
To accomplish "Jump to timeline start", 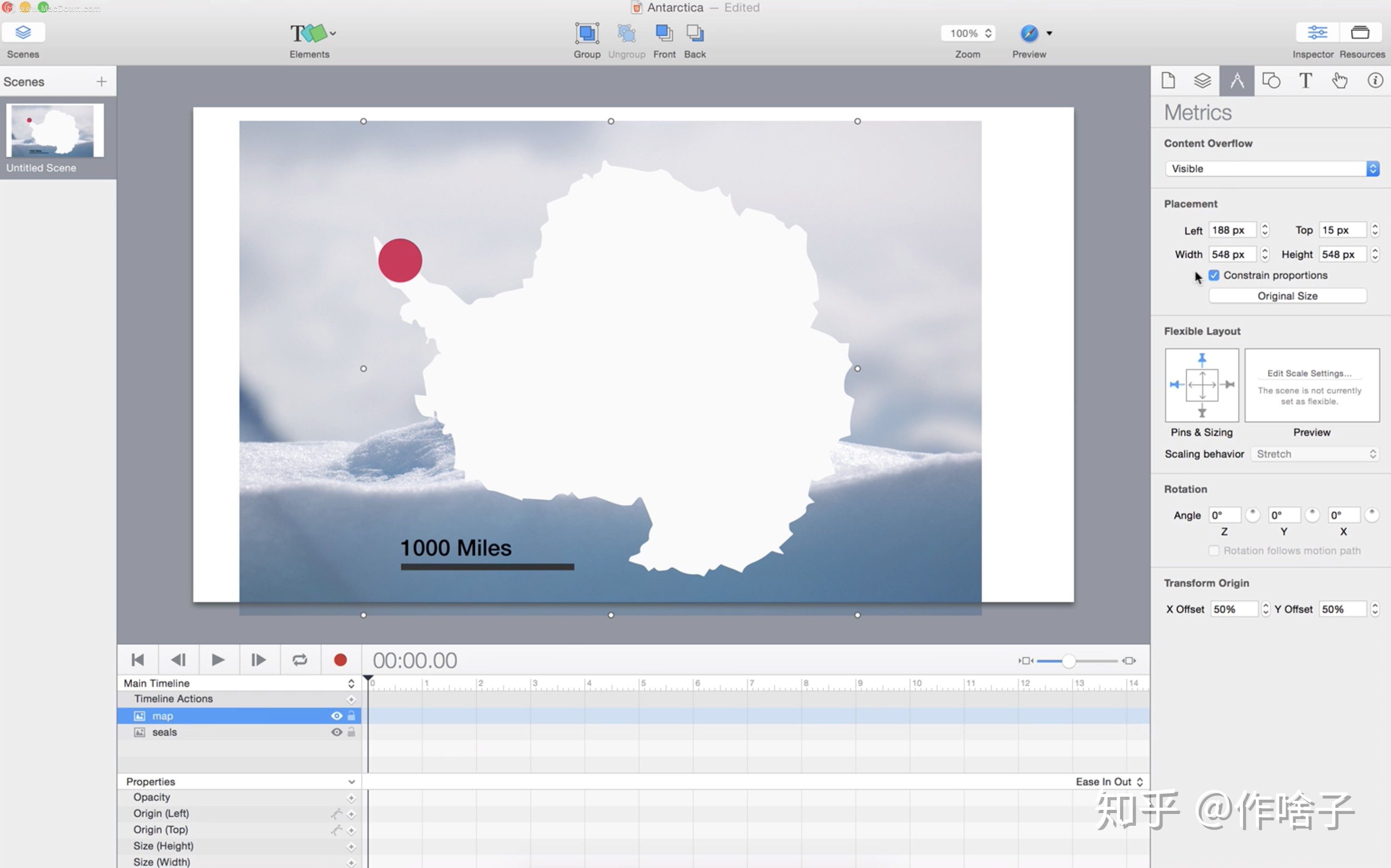I will [138, 660].
